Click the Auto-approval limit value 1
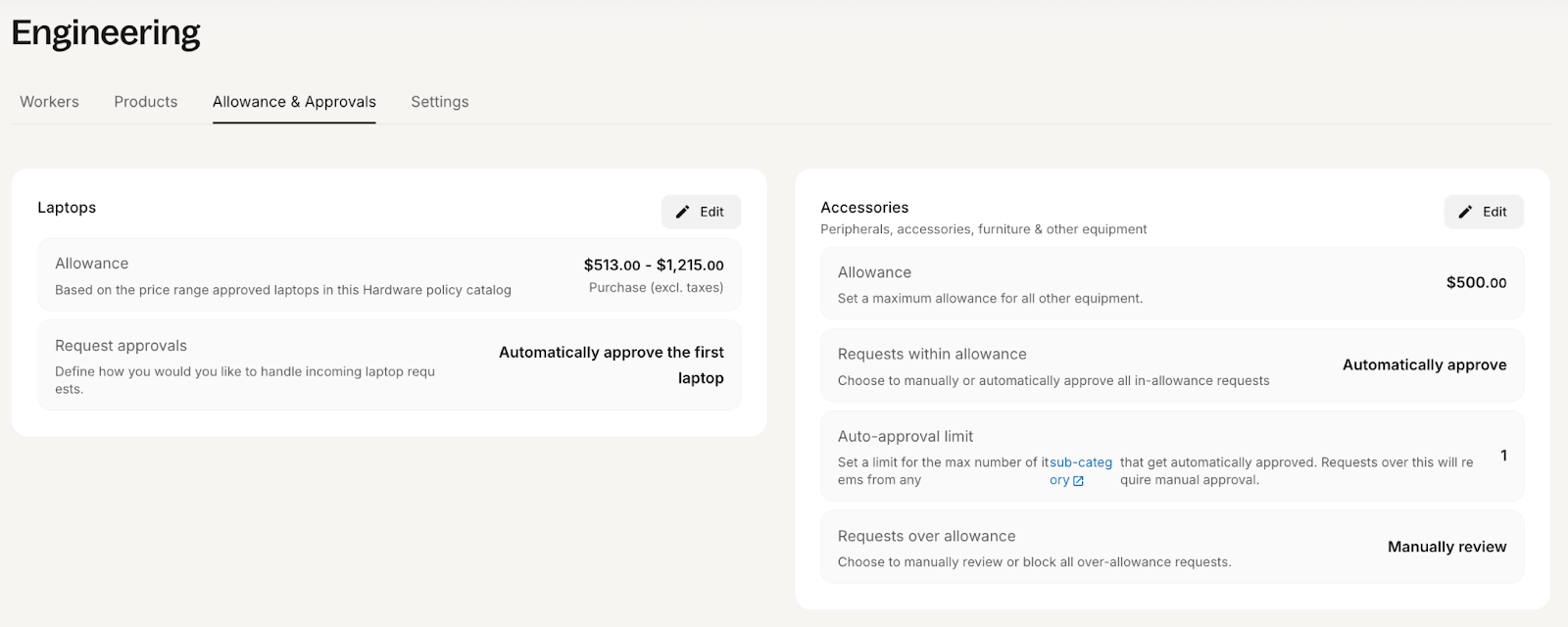The image size is (1568, 627). click(1503, 456)
